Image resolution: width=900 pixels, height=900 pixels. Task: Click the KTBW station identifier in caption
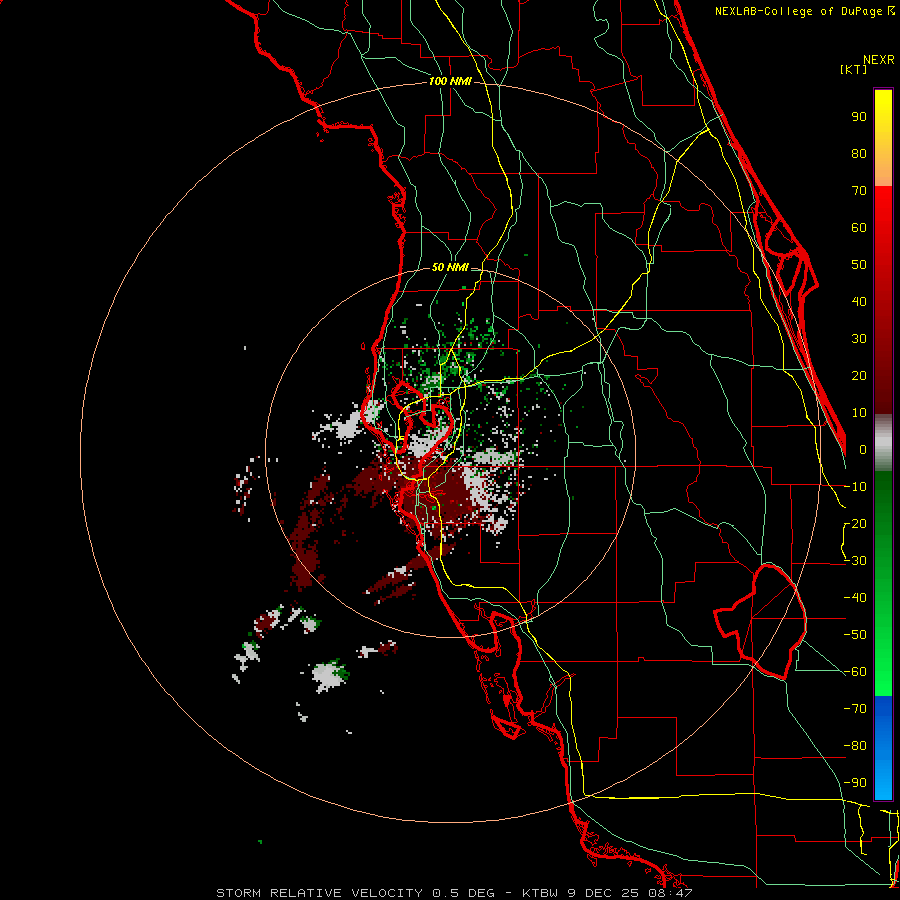coord(540,893)
